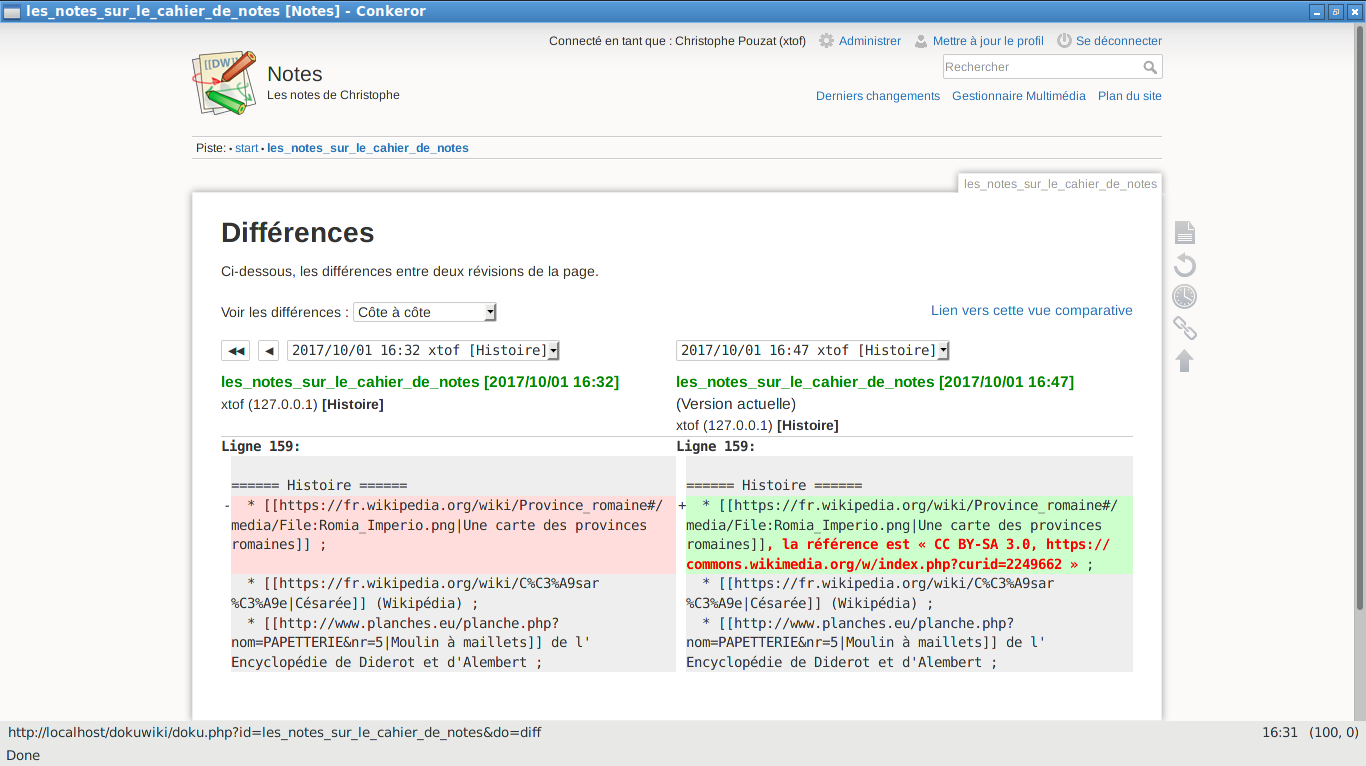Open Derniers changements menu item

pyautogui.click(x=877, y=96)
